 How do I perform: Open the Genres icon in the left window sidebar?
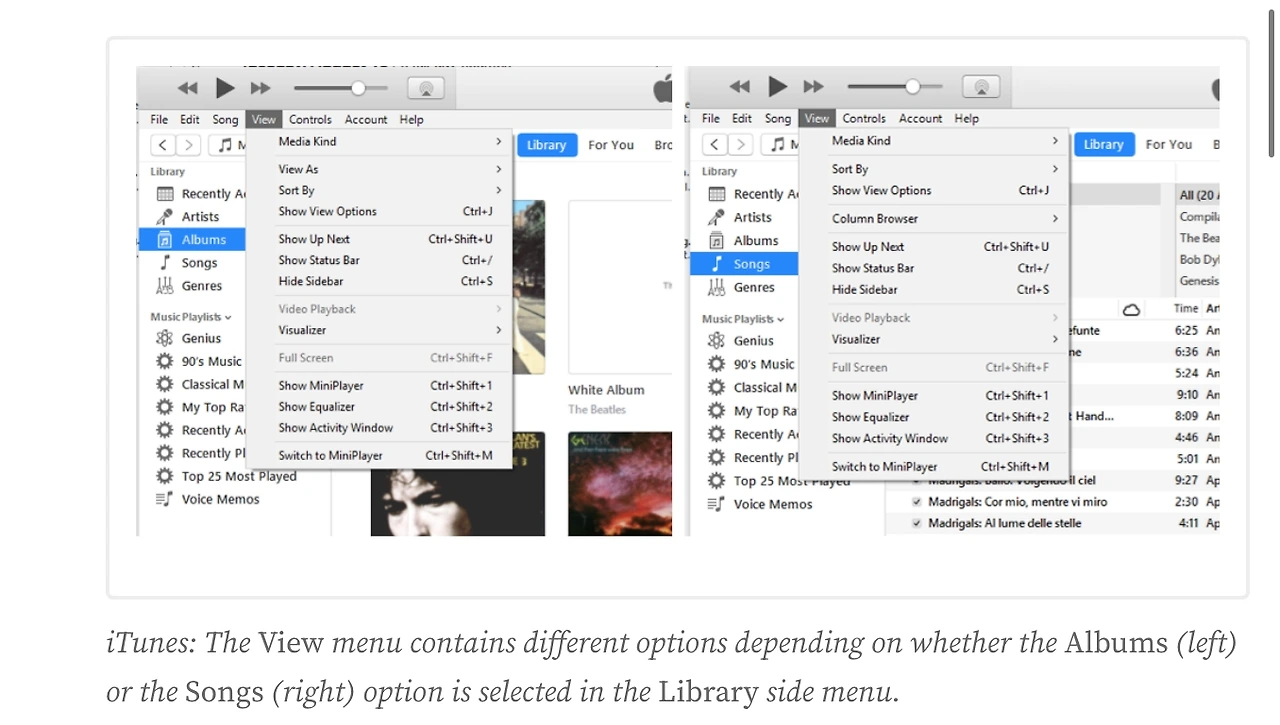coord(165,286)
